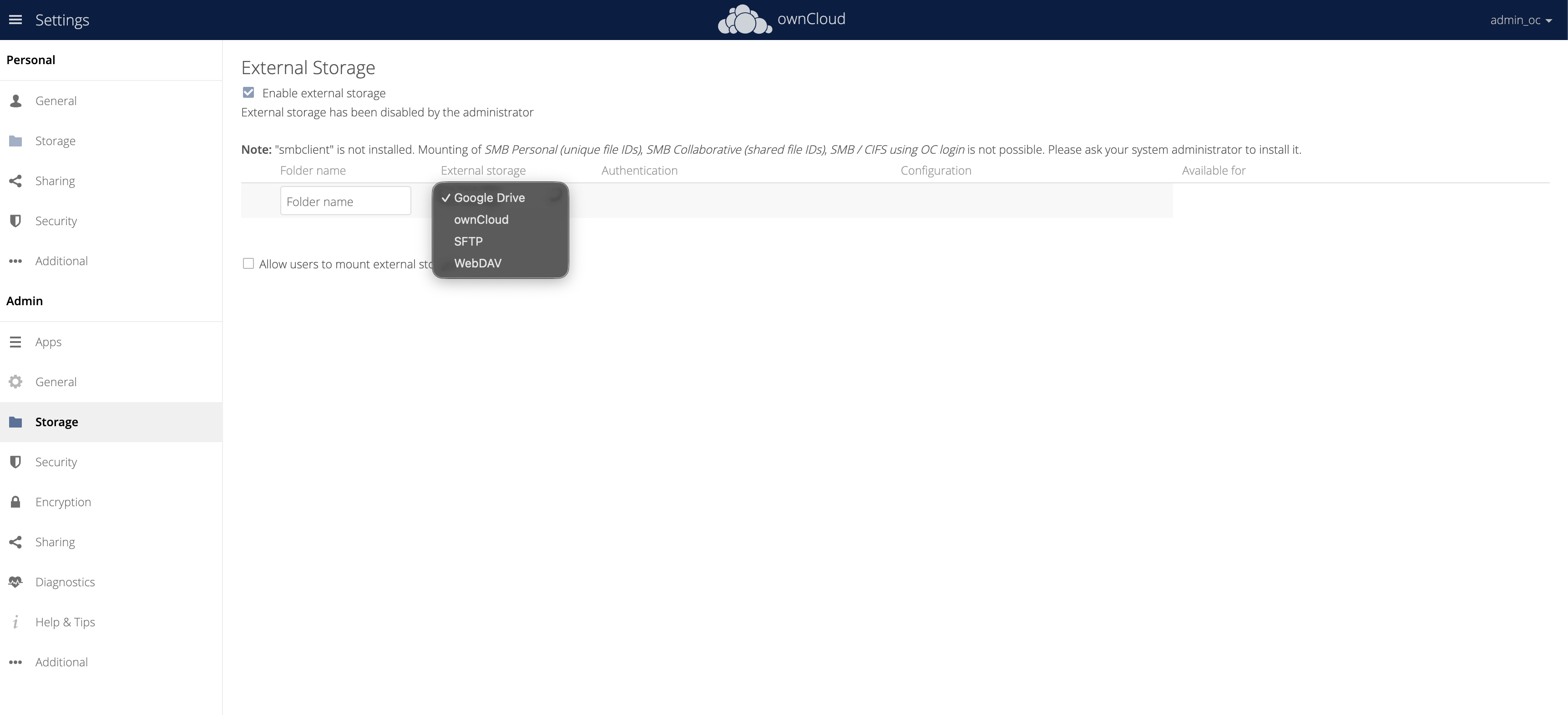Select the Diagnostics heartbeat icon
This screenshot has height=715, width=1568.
[x=15, y=582]
